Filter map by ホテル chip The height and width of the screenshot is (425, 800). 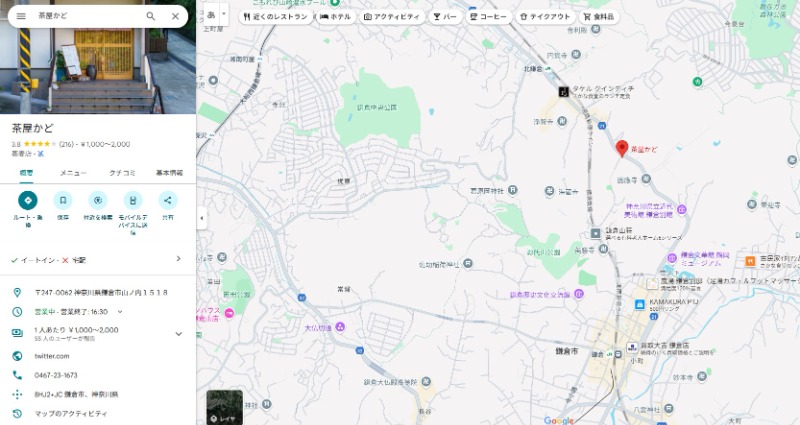pyautogui.click(x=335, y=17)
